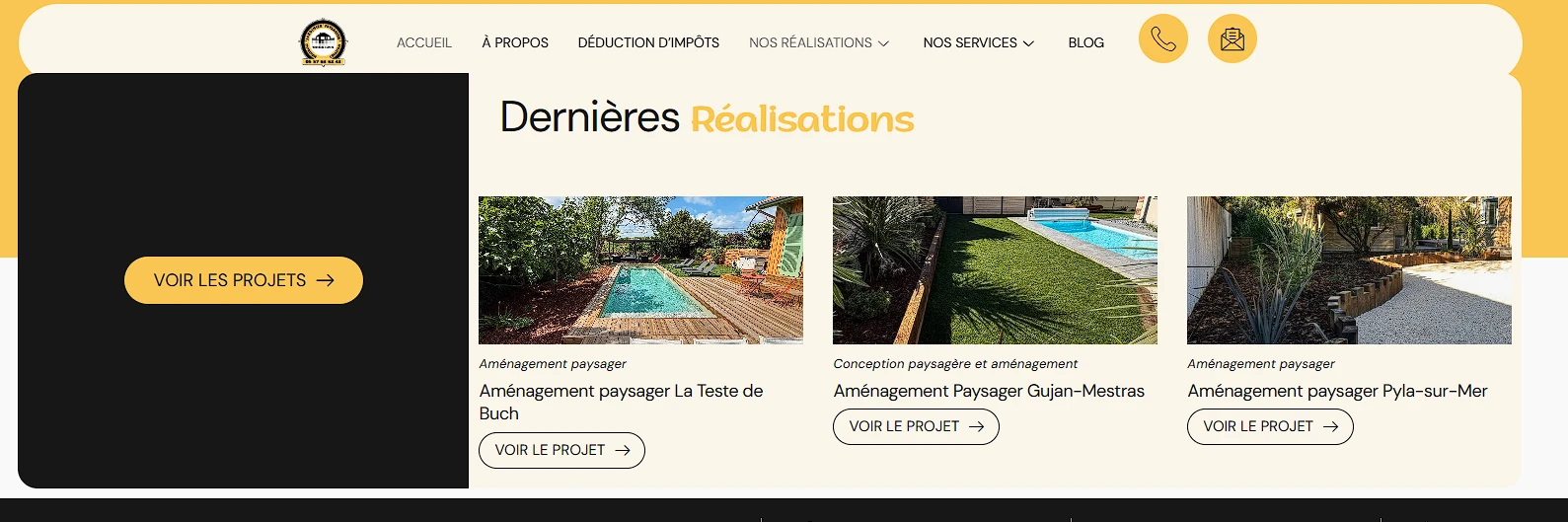This screenshot has height=522, width=1568.
Task: Expand the NOS RÉALISATIONS chevron
Action: [x=884, y=43]
